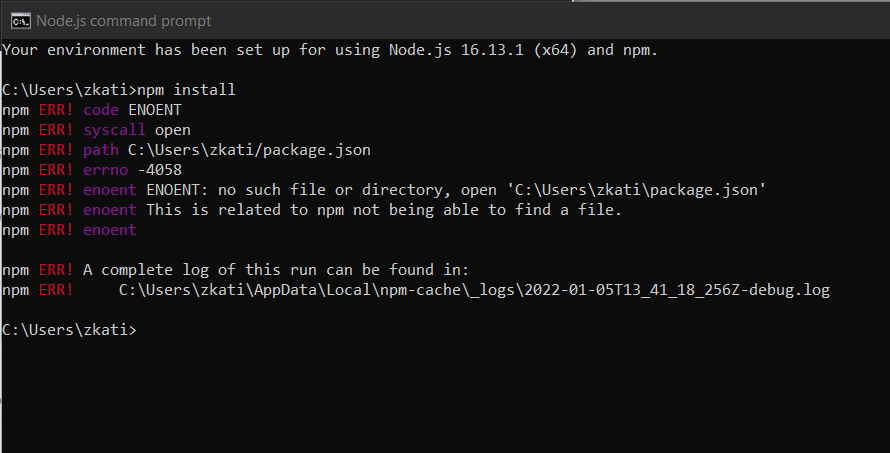Screen dimensions: 890x453
Task: Click the "Node.js command prompt" window title
Action: pyautogui.click(x=124, y=21)
